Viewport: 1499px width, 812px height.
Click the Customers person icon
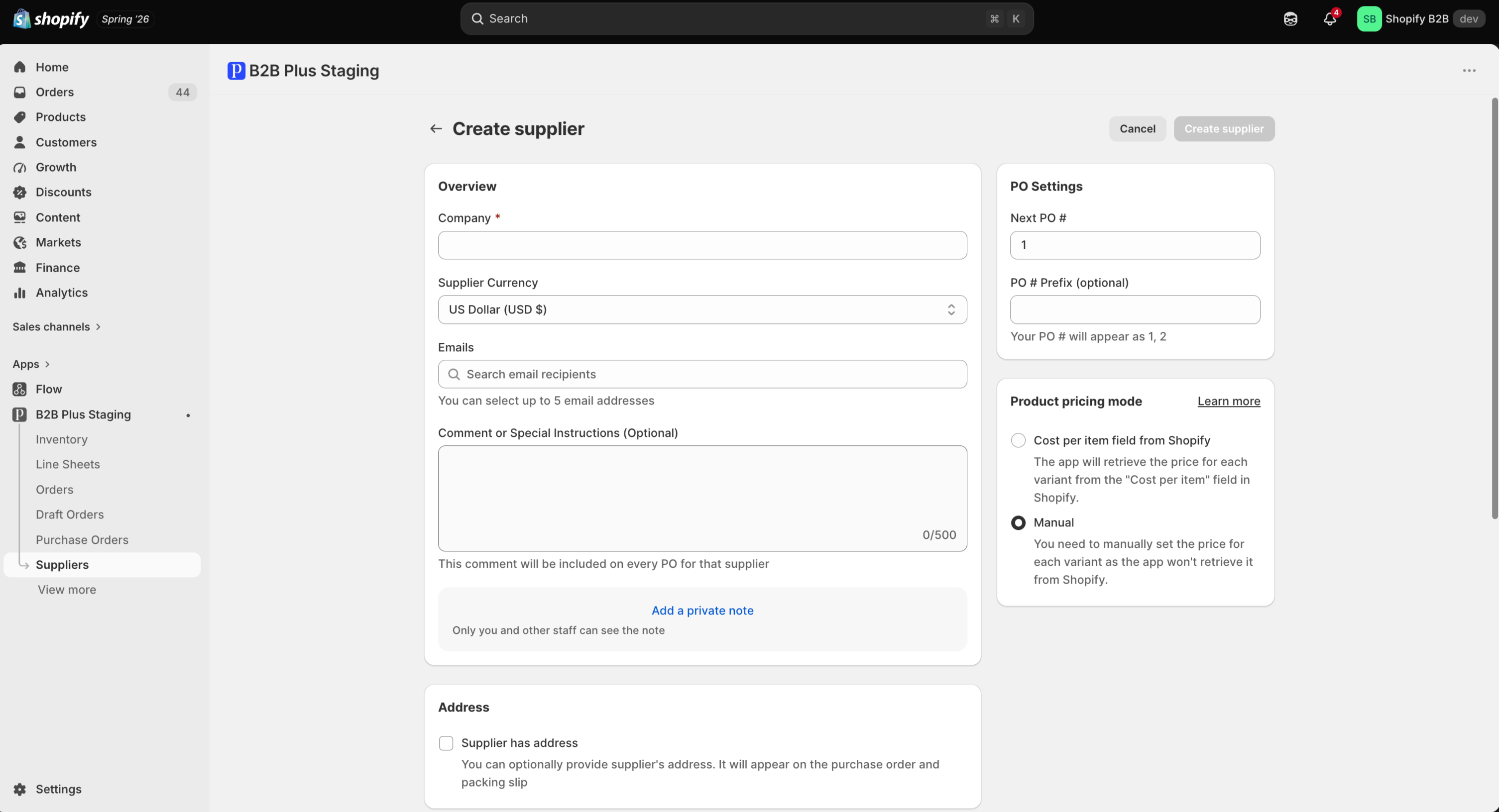20,142
